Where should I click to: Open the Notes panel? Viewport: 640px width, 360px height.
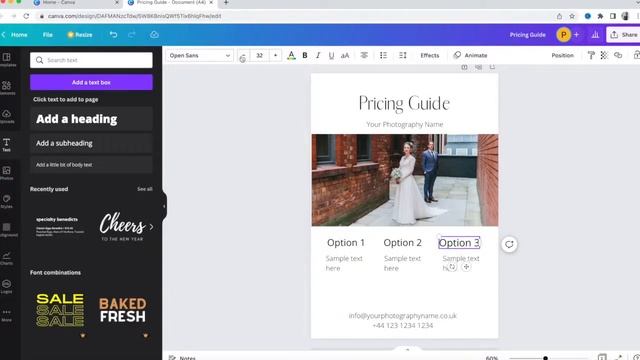[x=182, y=358]
